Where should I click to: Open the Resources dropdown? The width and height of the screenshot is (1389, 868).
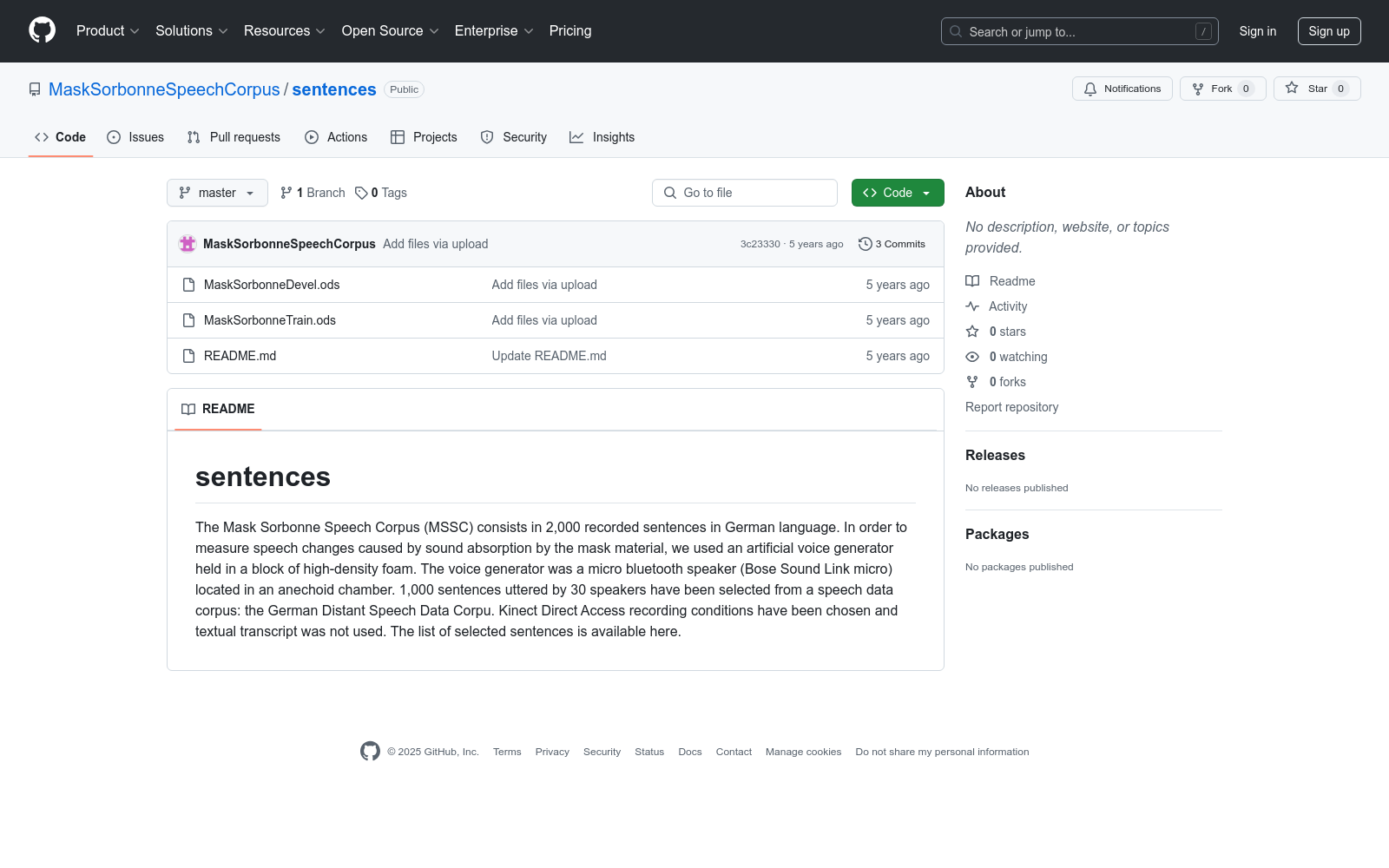tap(285, 30)
